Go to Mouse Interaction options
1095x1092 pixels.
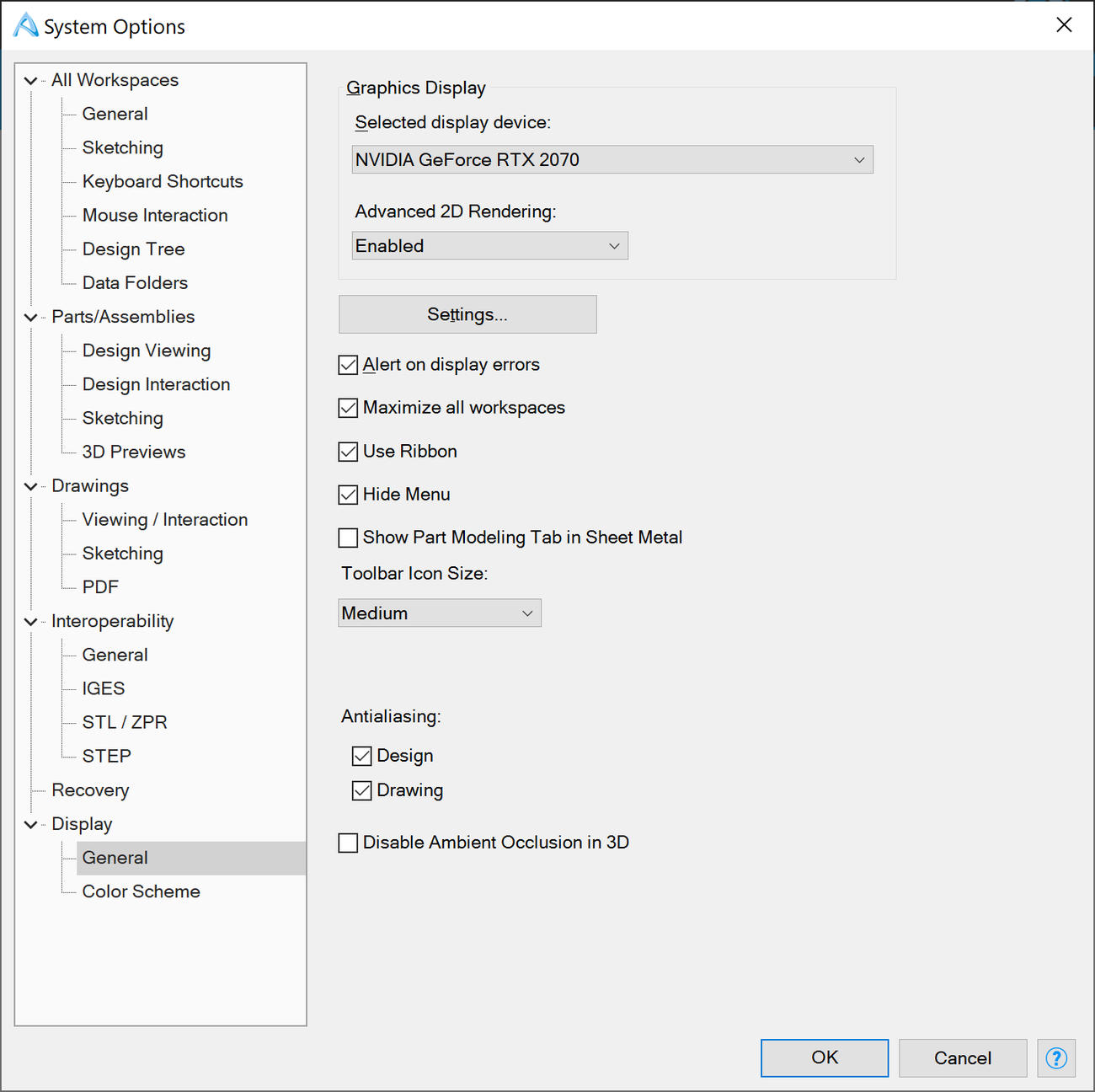click(x=155, y=215)
